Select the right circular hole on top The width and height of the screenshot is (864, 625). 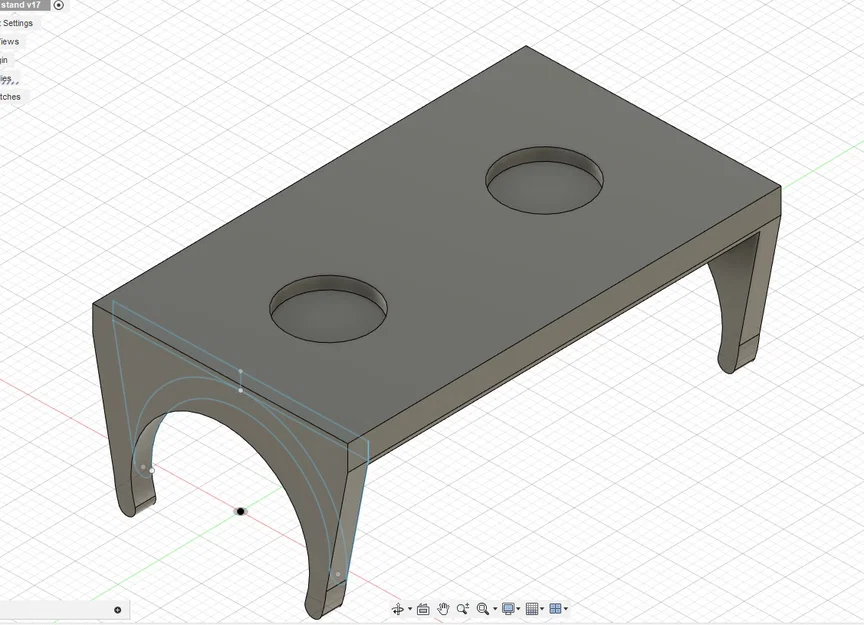(x=544, y=180)
